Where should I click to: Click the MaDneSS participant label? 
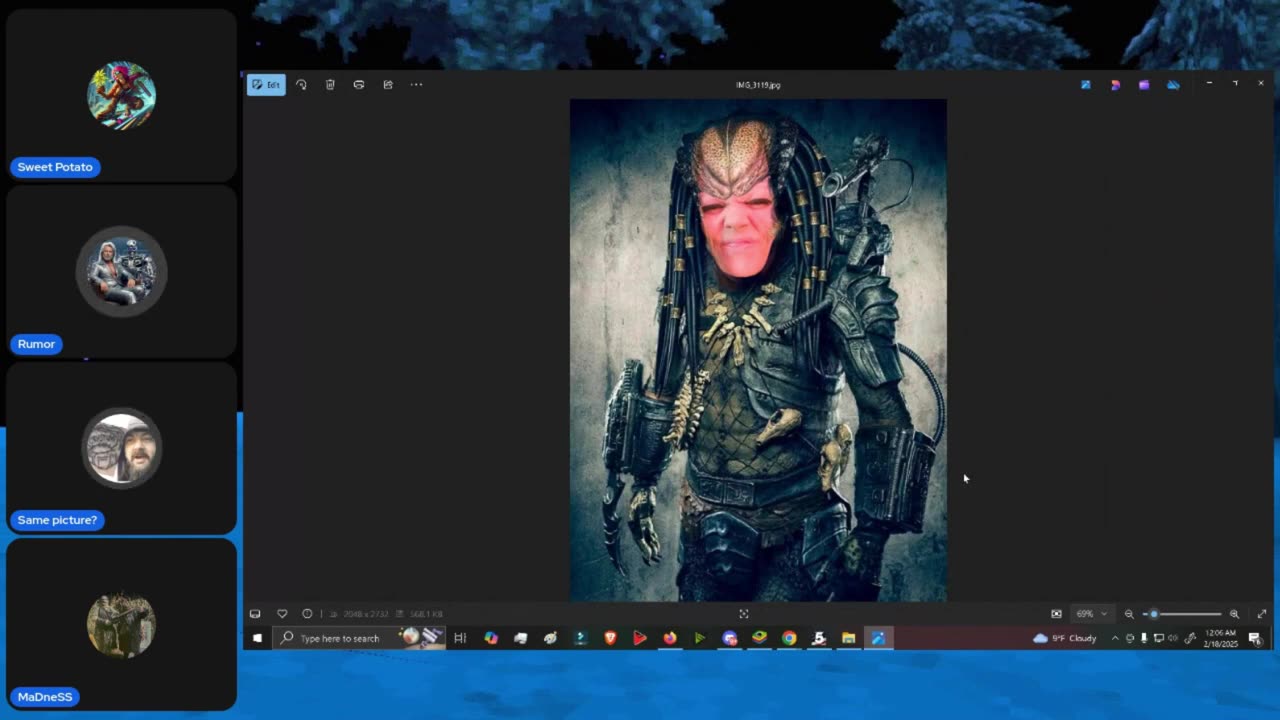(x=45, y=697)
